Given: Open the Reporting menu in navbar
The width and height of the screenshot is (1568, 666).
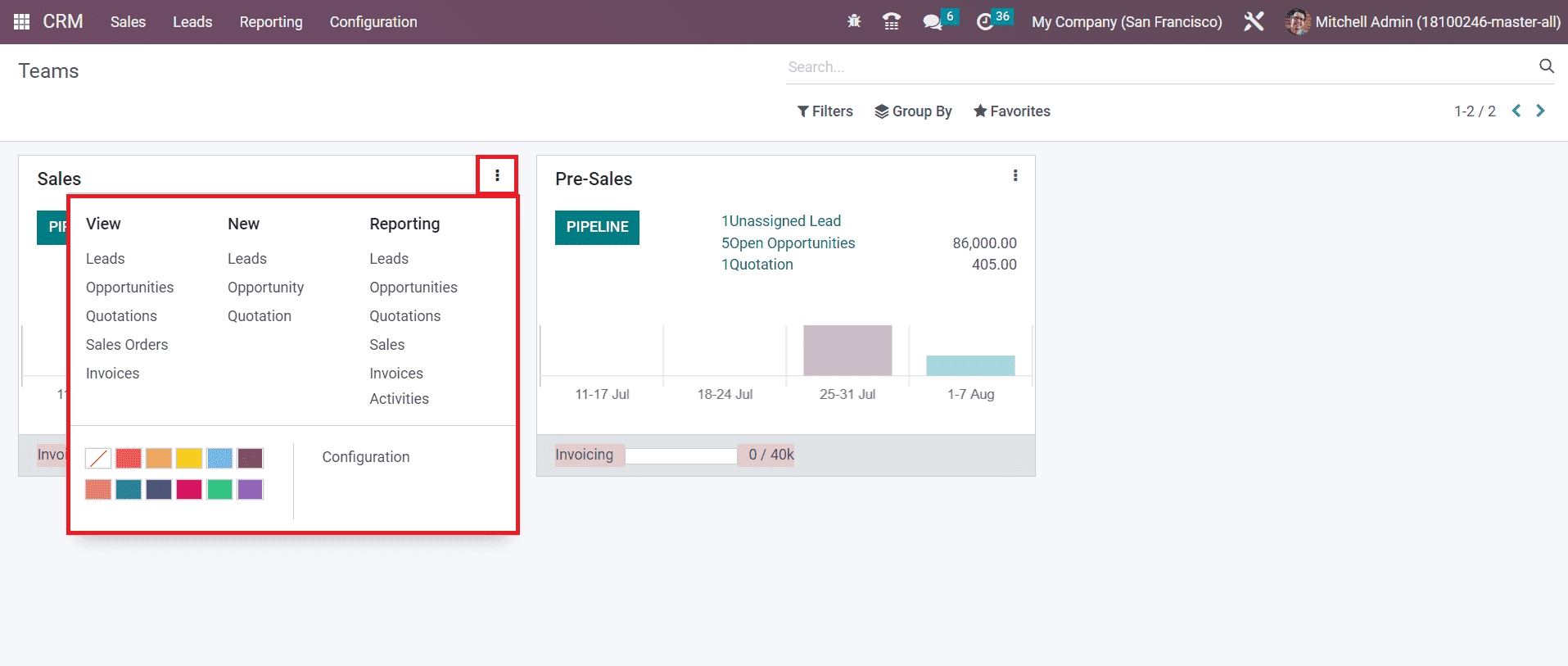Looking at the screenshot, I should pyautogui.click(x=271, y=22).
